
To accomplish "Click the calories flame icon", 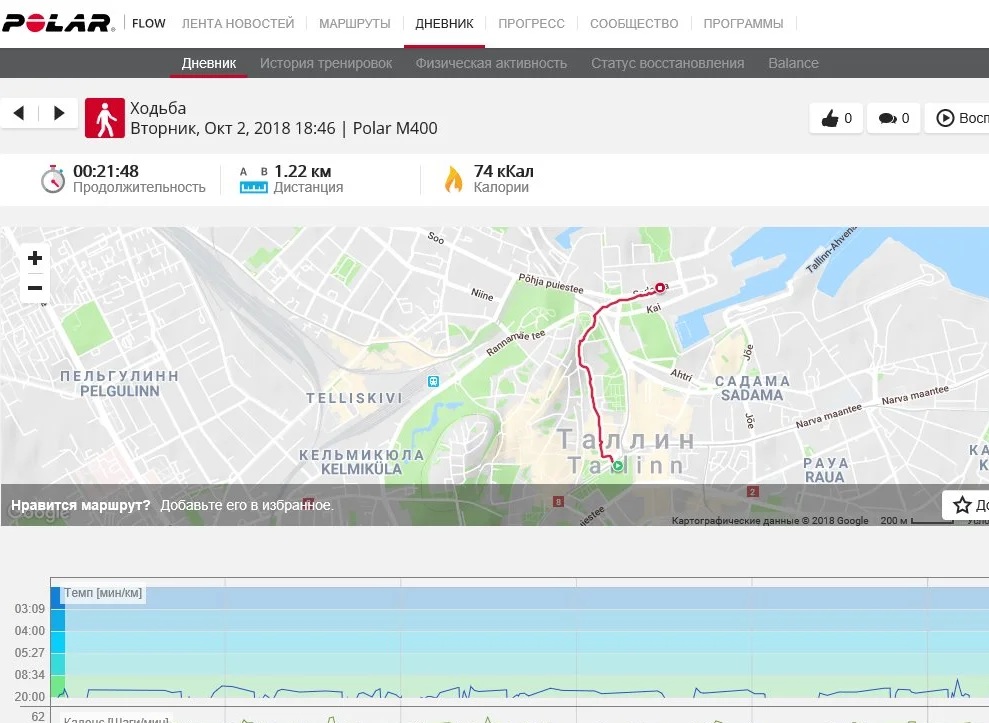I will pyautogui.click(x=454, y=179).
